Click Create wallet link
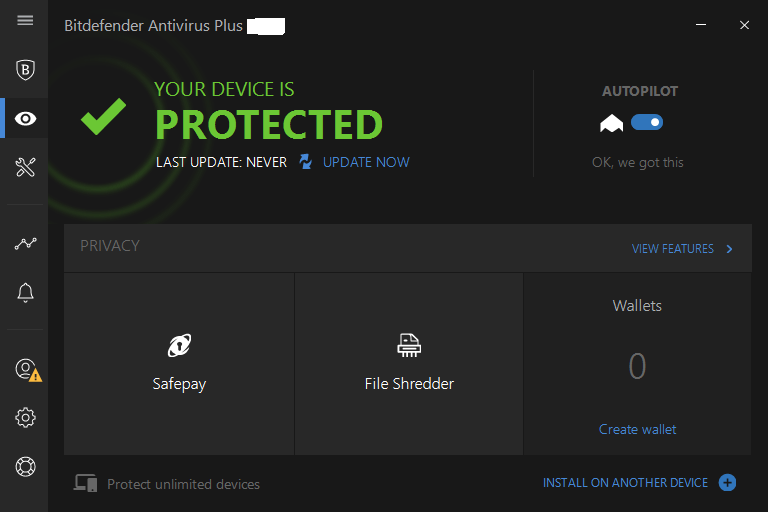This screenshot has width=768, height=512. point(637,429)
